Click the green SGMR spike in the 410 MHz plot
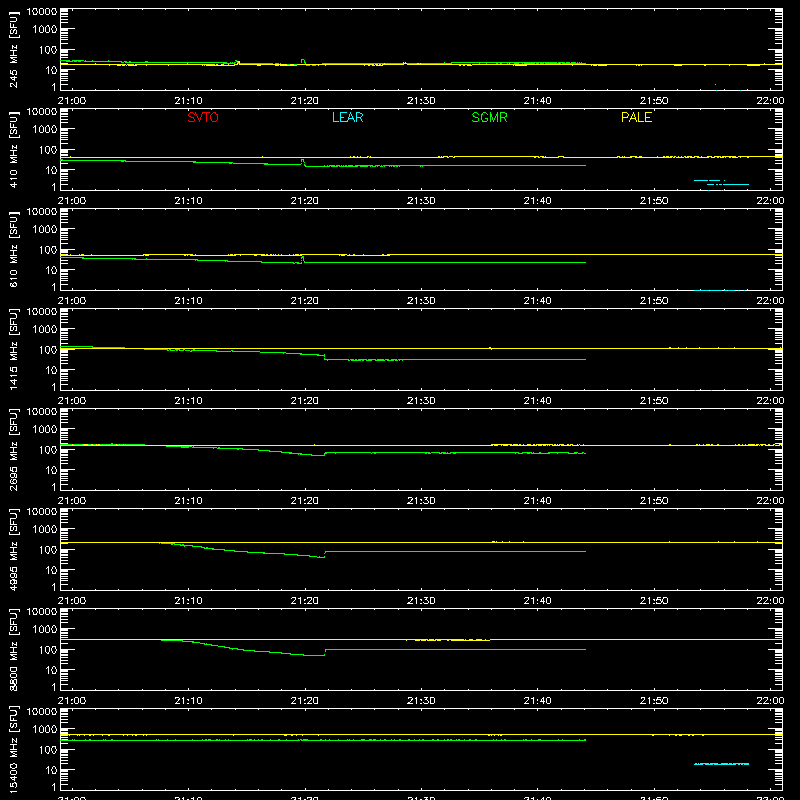This screenshot has width=800, height=800. point(303,162)
